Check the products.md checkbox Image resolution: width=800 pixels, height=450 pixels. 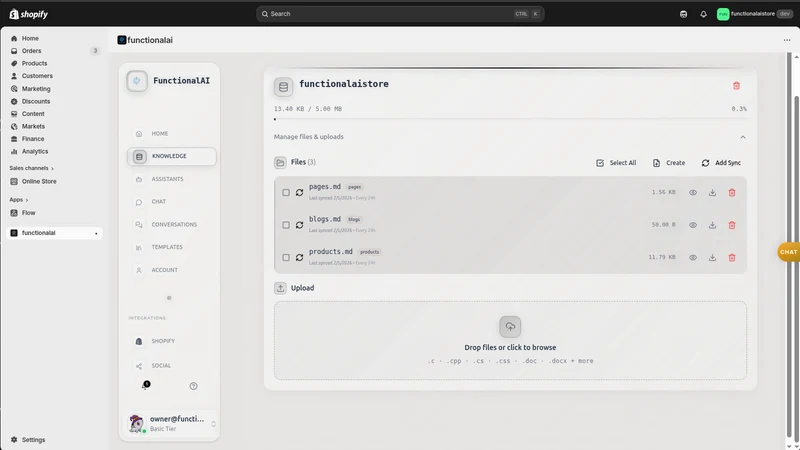pos(286,258)
